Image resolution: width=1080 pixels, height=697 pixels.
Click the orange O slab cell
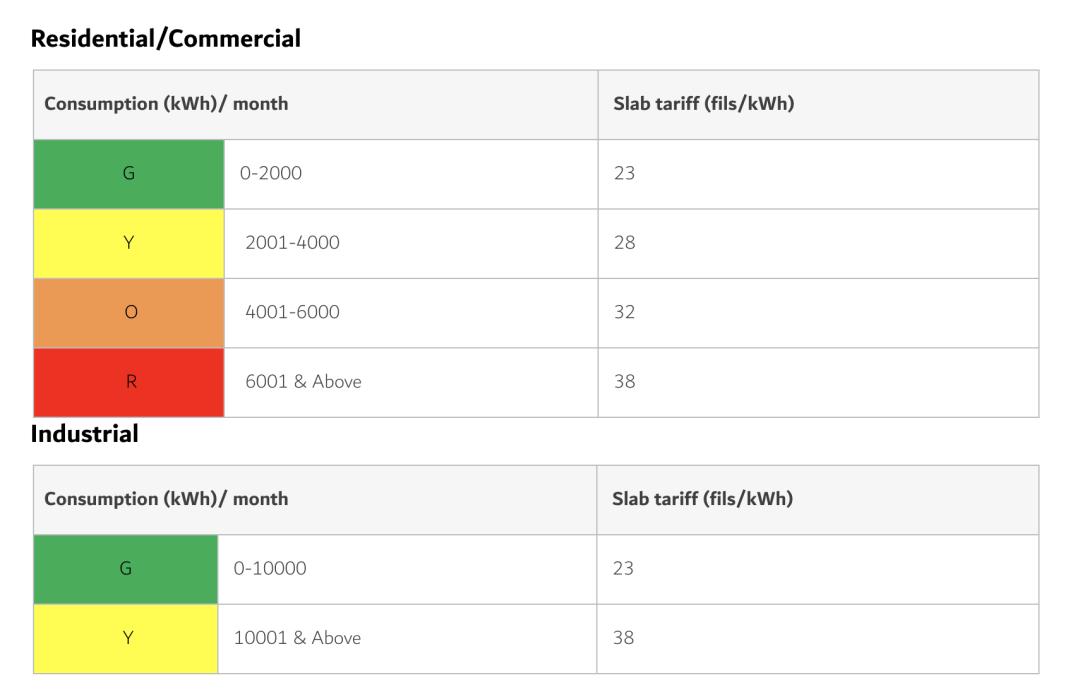[129, 312]
